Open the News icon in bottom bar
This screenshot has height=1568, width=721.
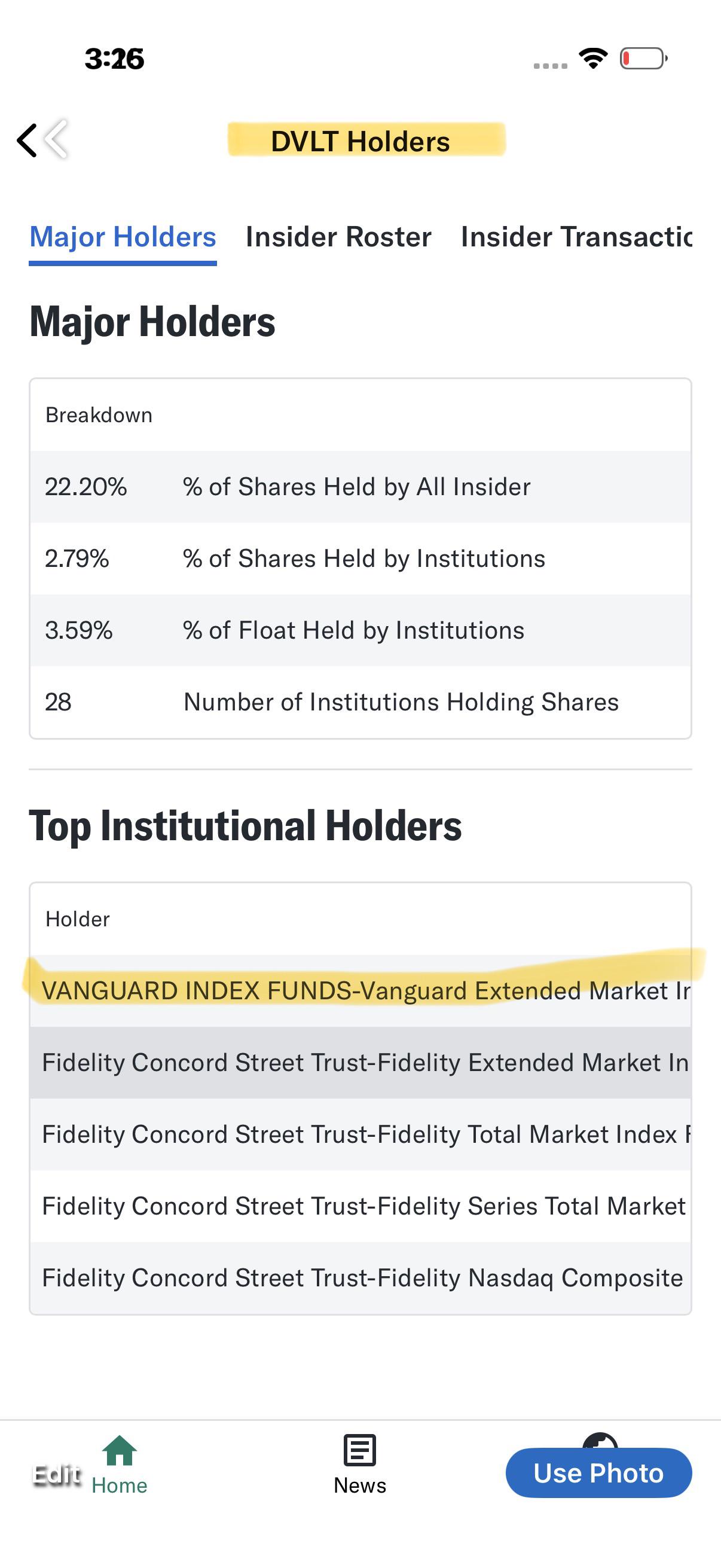click(x=359, y=1451)
